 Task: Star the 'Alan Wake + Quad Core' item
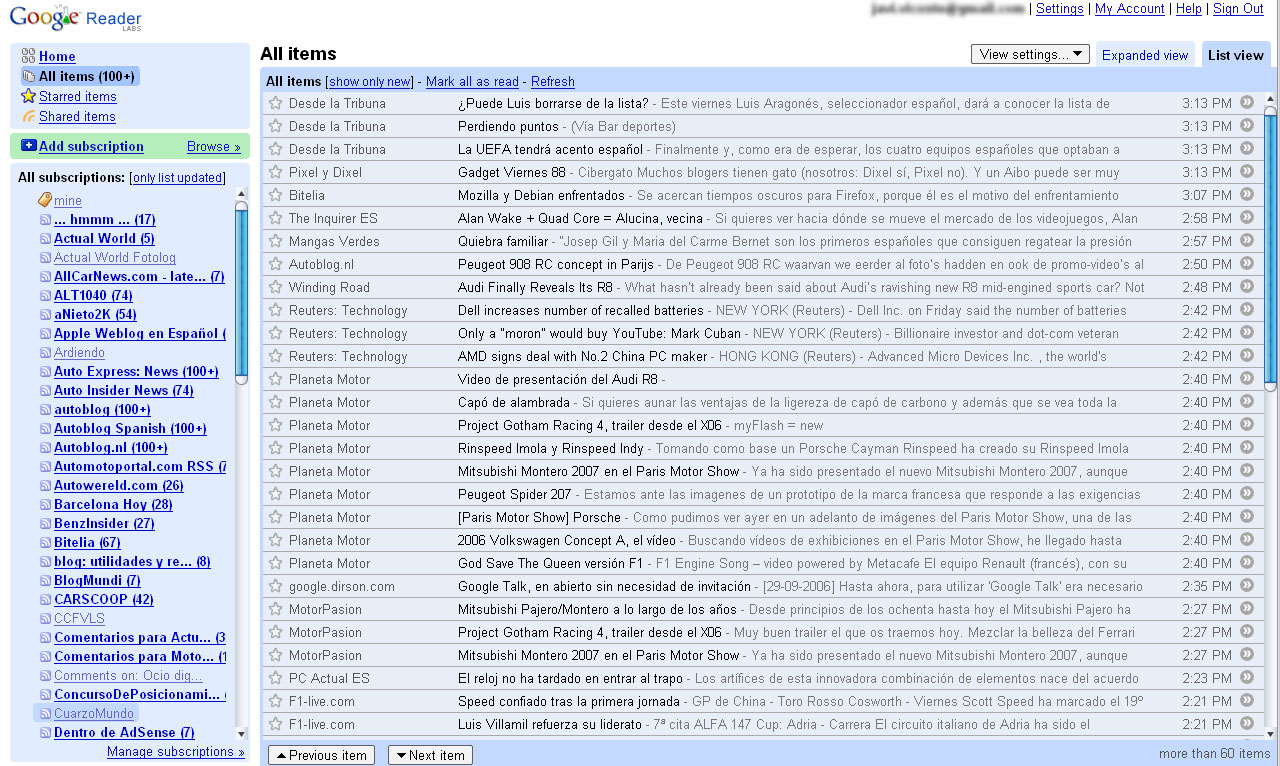point(276,217)
